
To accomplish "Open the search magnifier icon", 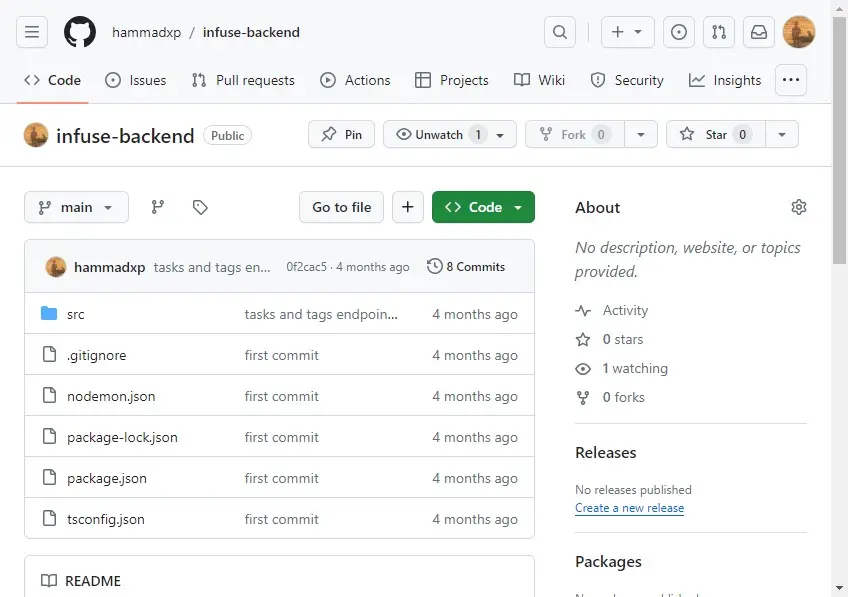I will click(x=560, y=32).
